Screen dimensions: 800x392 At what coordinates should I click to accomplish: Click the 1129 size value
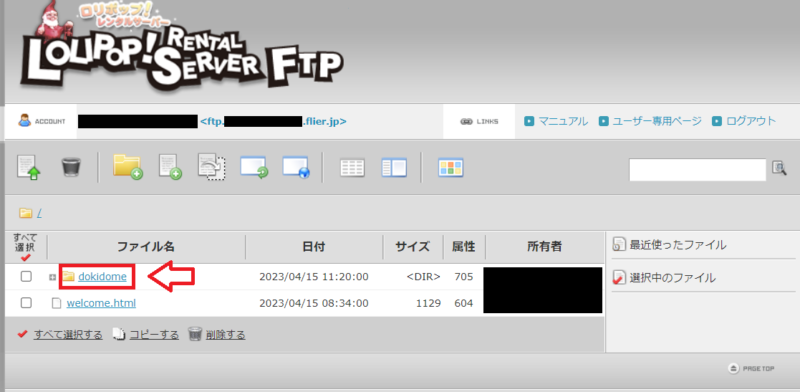coord(428,303)
